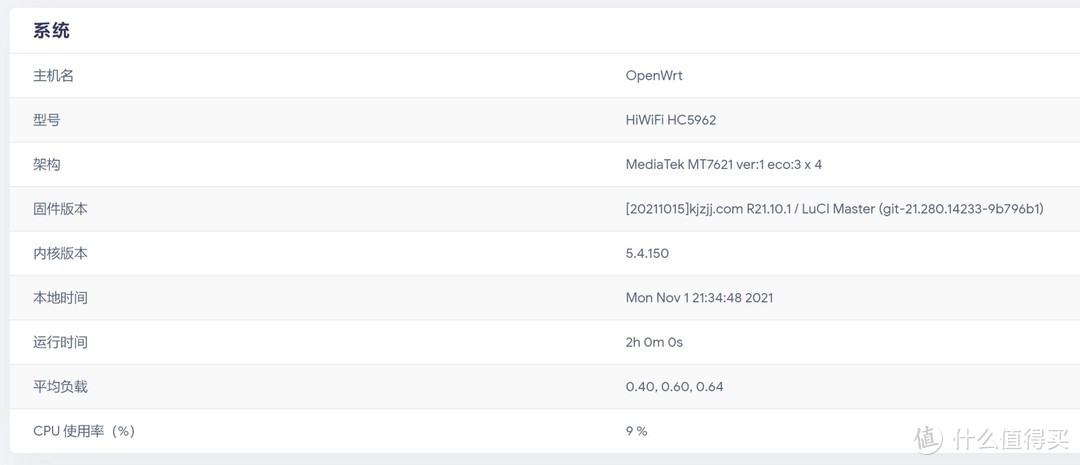The height and width of the screenshot is (465, 1080).
Task: Click the 主机名 row label
Action: point(53,76)
